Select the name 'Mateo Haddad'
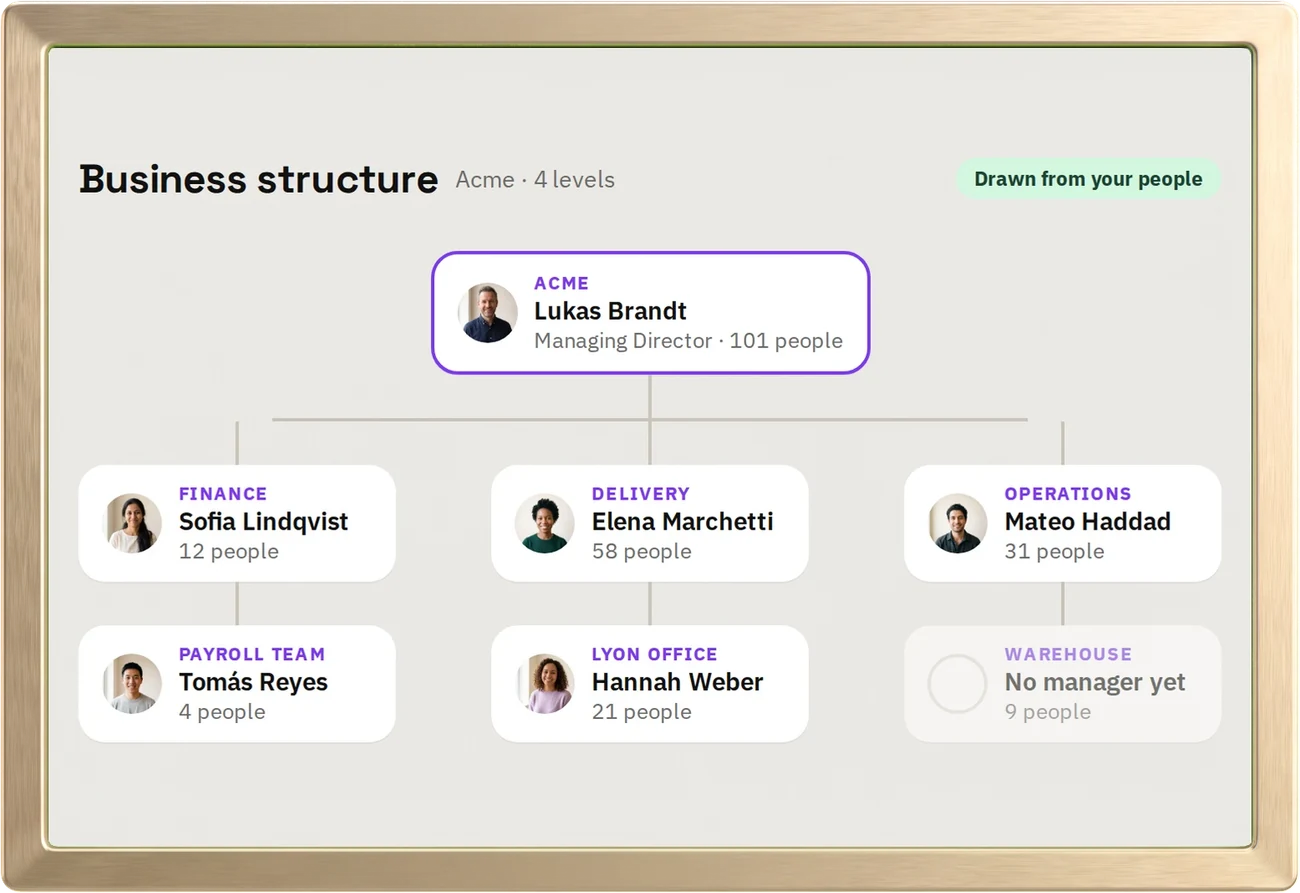 [1088, 522]
